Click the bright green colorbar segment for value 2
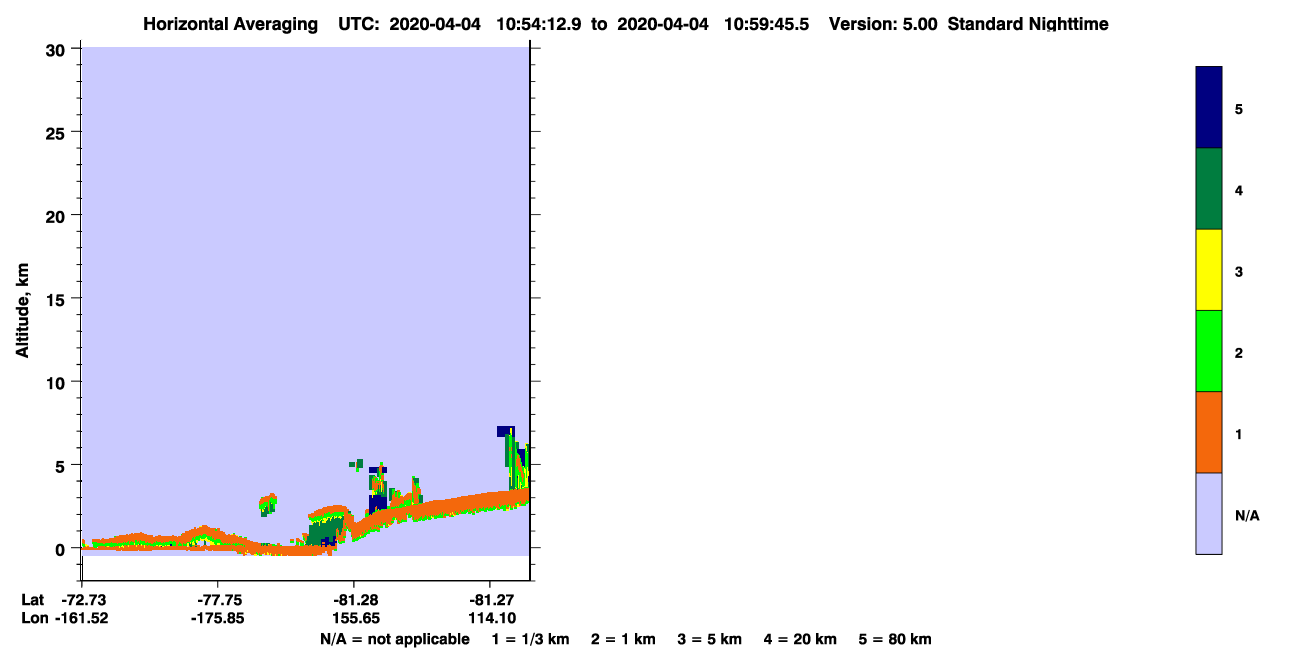Image resolution: width=1300 pixels, height=667 pixels. tap(1208, 351)
